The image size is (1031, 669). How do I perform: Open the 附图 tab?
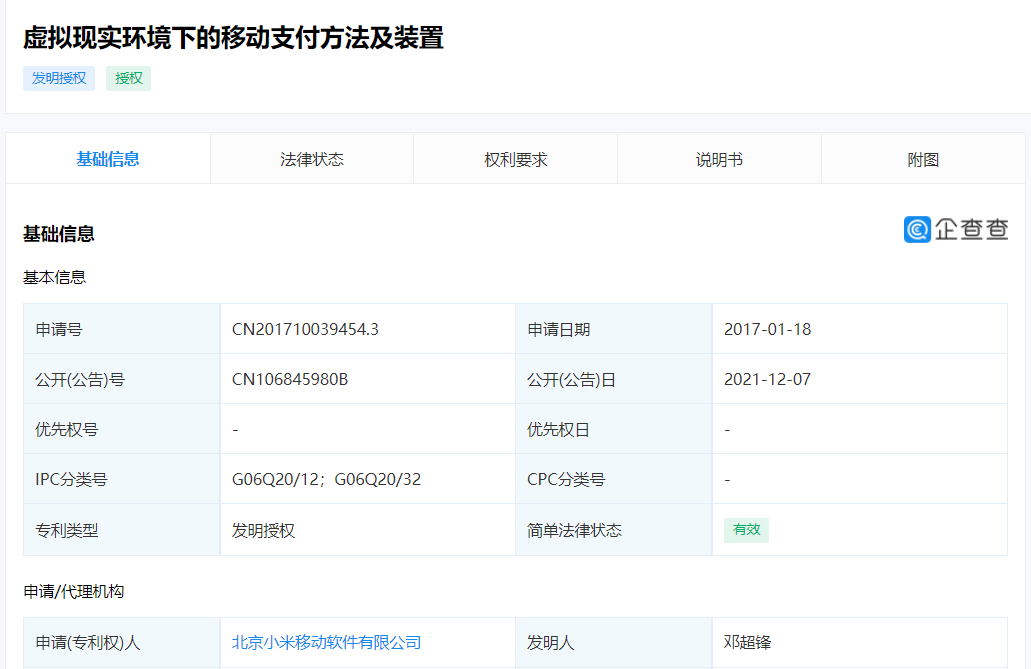click(x=922, y=158)
